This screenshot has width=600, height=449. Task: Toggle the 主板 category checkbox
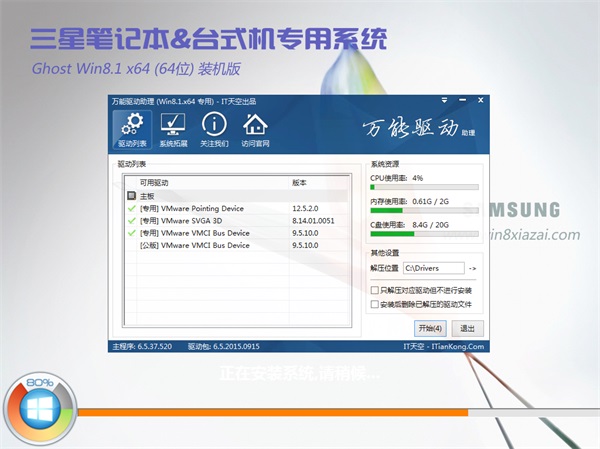131,196
